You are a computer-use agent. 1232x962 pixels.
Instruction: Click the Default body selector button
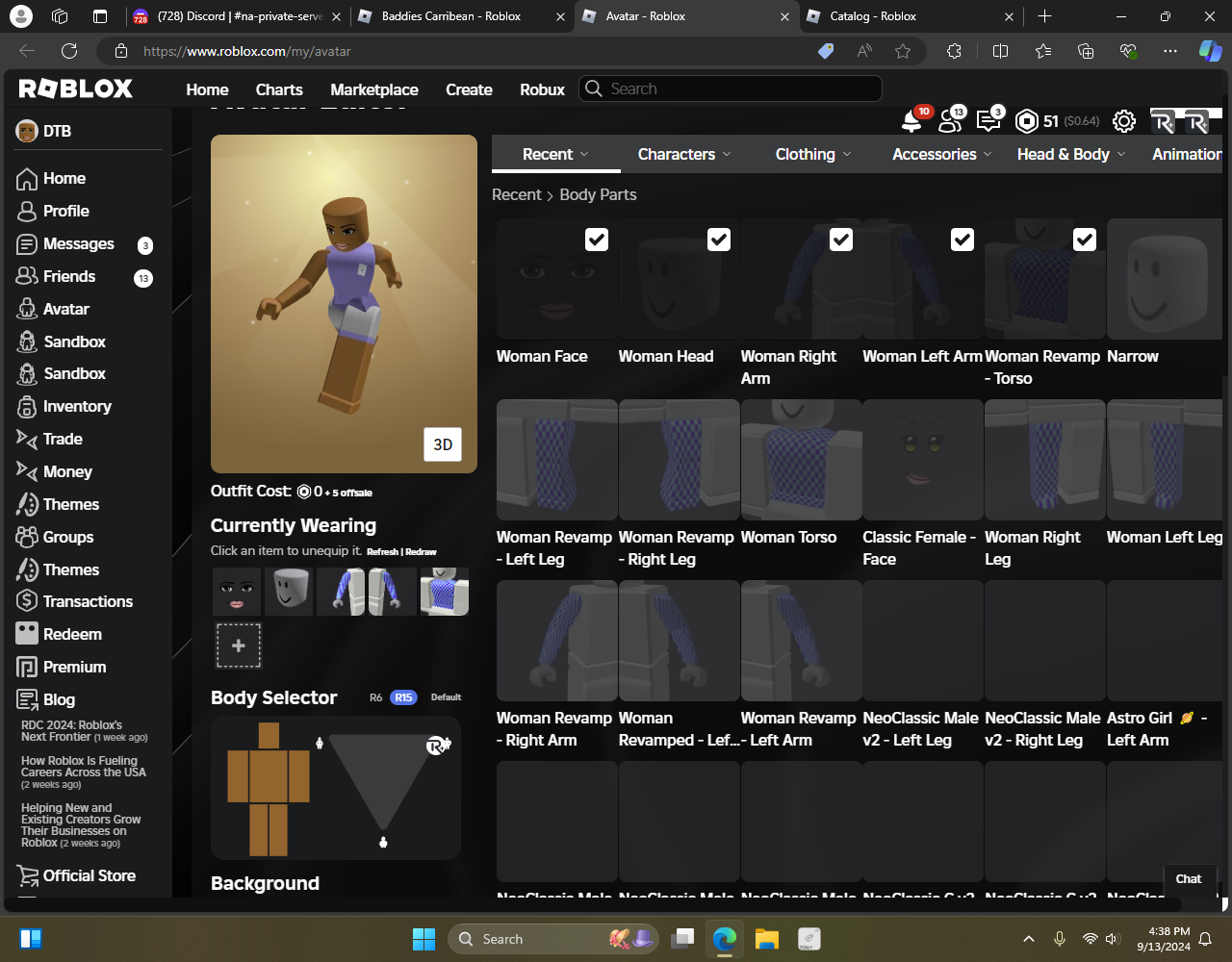pyautogui.click(x=446, y=697)
